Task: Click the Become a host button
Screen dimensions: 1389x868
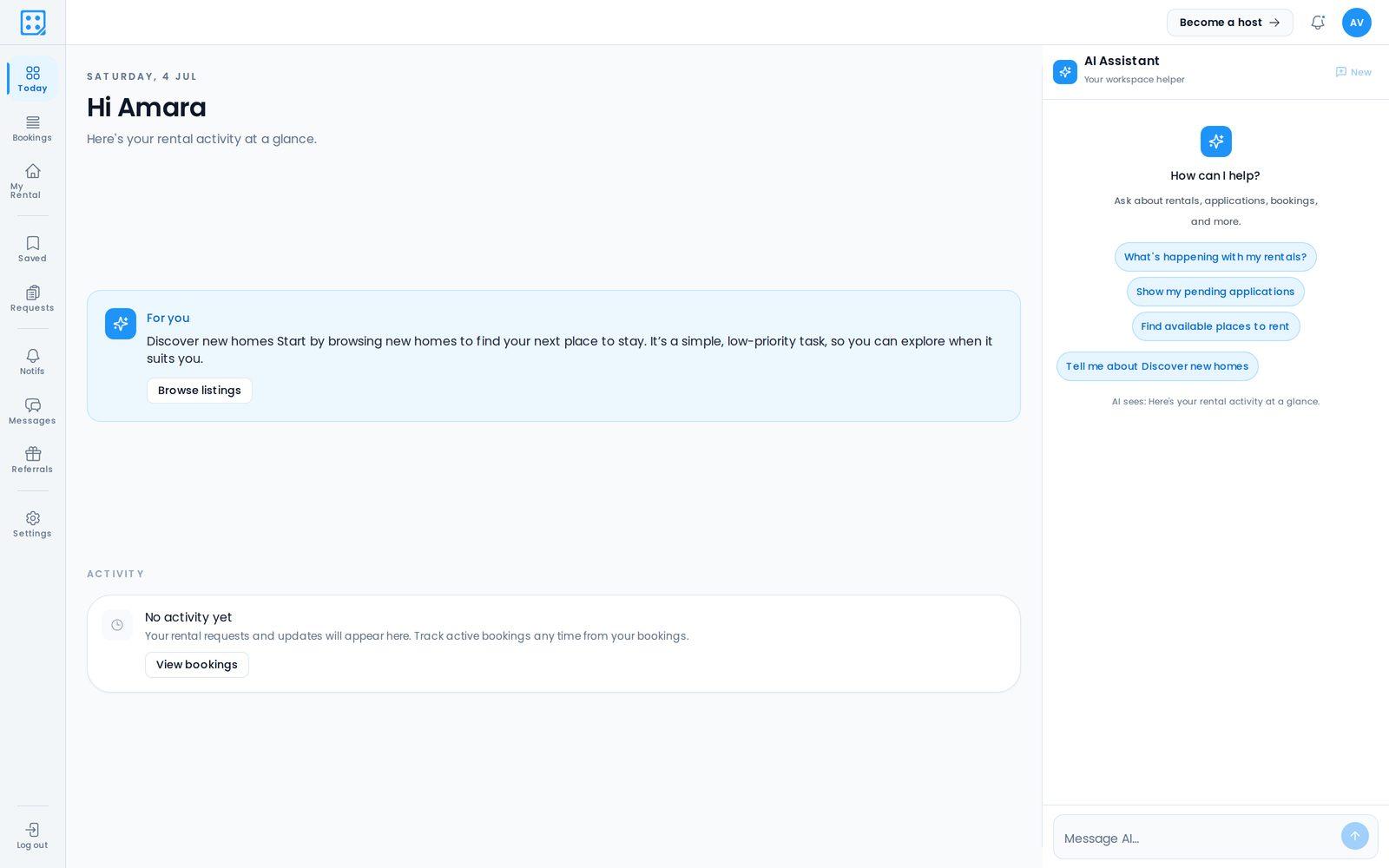Action: tap(1229, 23)
